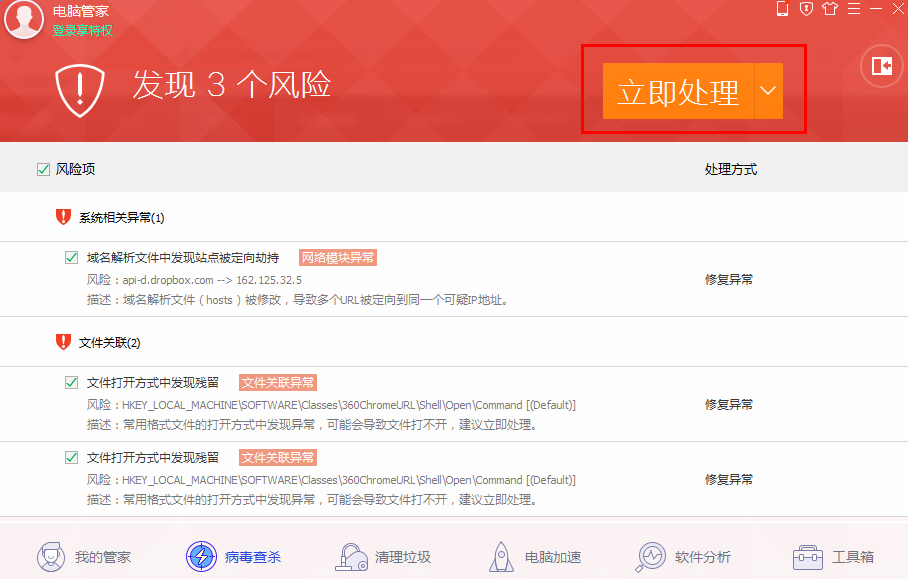The image size is (908, 579).
Task: Collapse the 文件关联(2) group
Action: point(109,343)
